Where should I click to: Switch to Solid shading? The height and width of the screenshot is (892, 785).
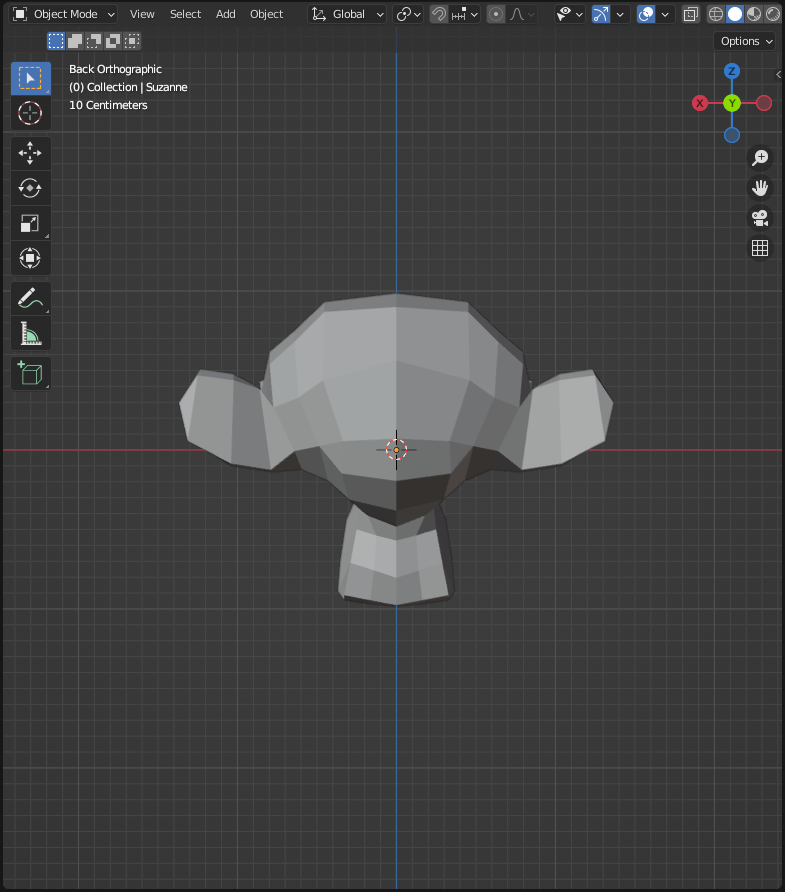point(735,14)
